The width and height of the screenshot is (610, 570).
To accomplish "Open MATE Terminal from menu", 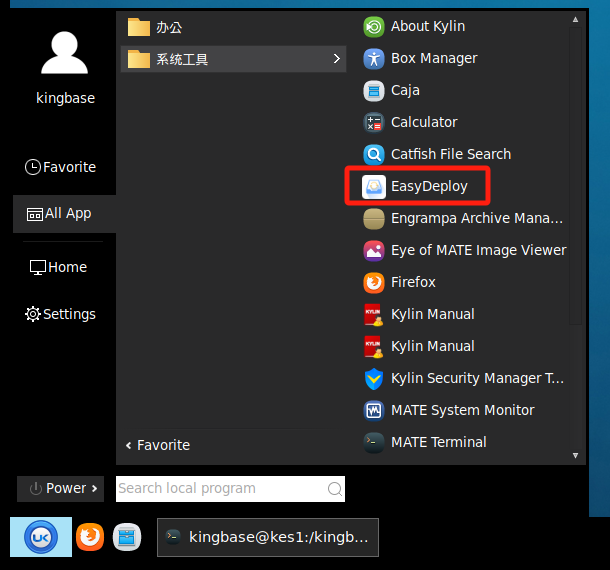I will [438, 442].
